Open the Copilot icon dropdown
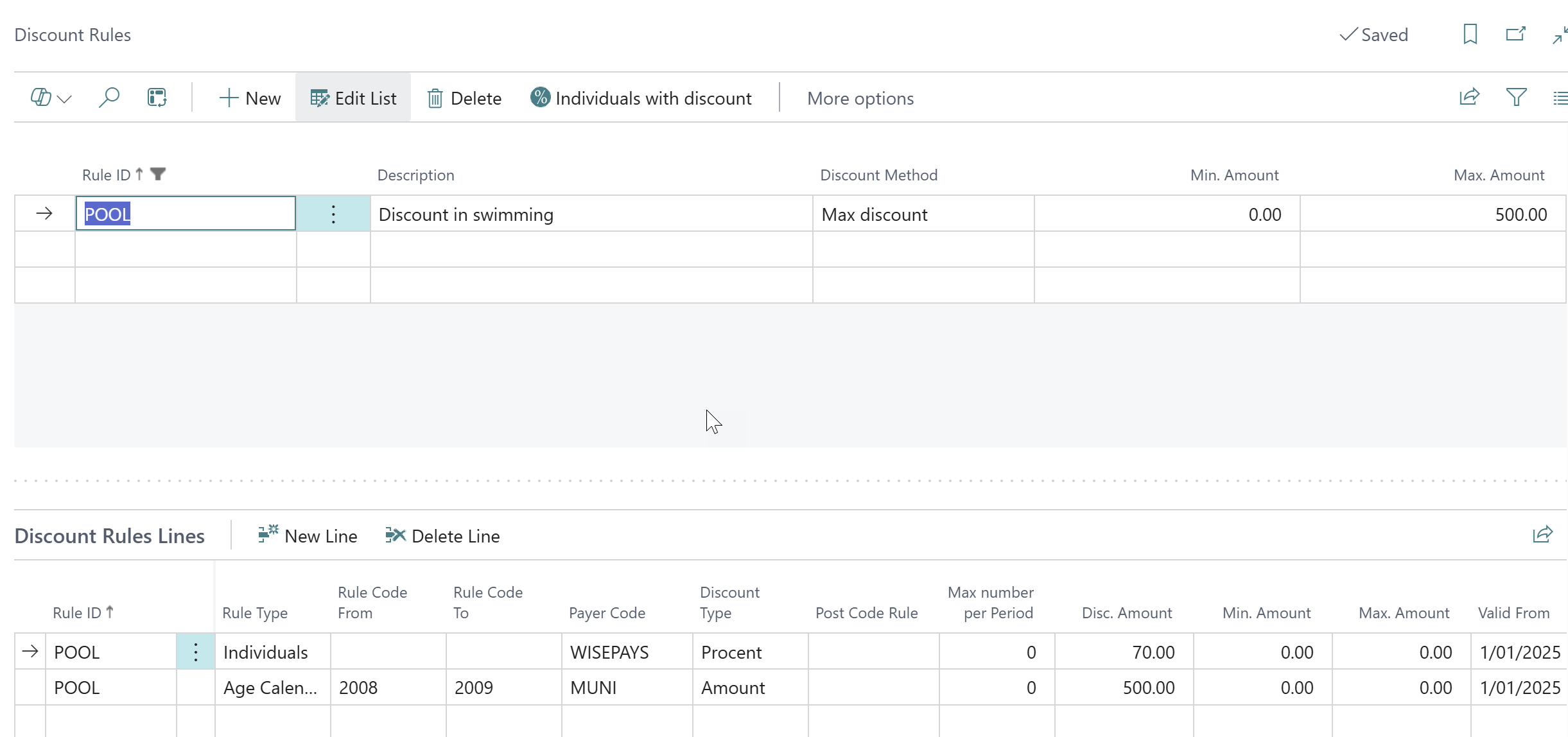This screenshot has height=737, width=1568. pyautogui.click(x=51, y=98)
